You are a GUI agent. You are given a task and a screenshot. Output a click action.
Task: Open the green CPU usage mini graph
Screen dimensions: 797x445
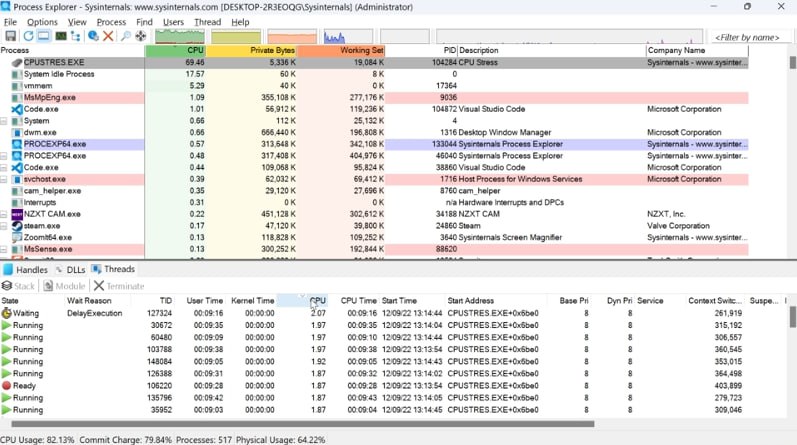pos(180,36)
